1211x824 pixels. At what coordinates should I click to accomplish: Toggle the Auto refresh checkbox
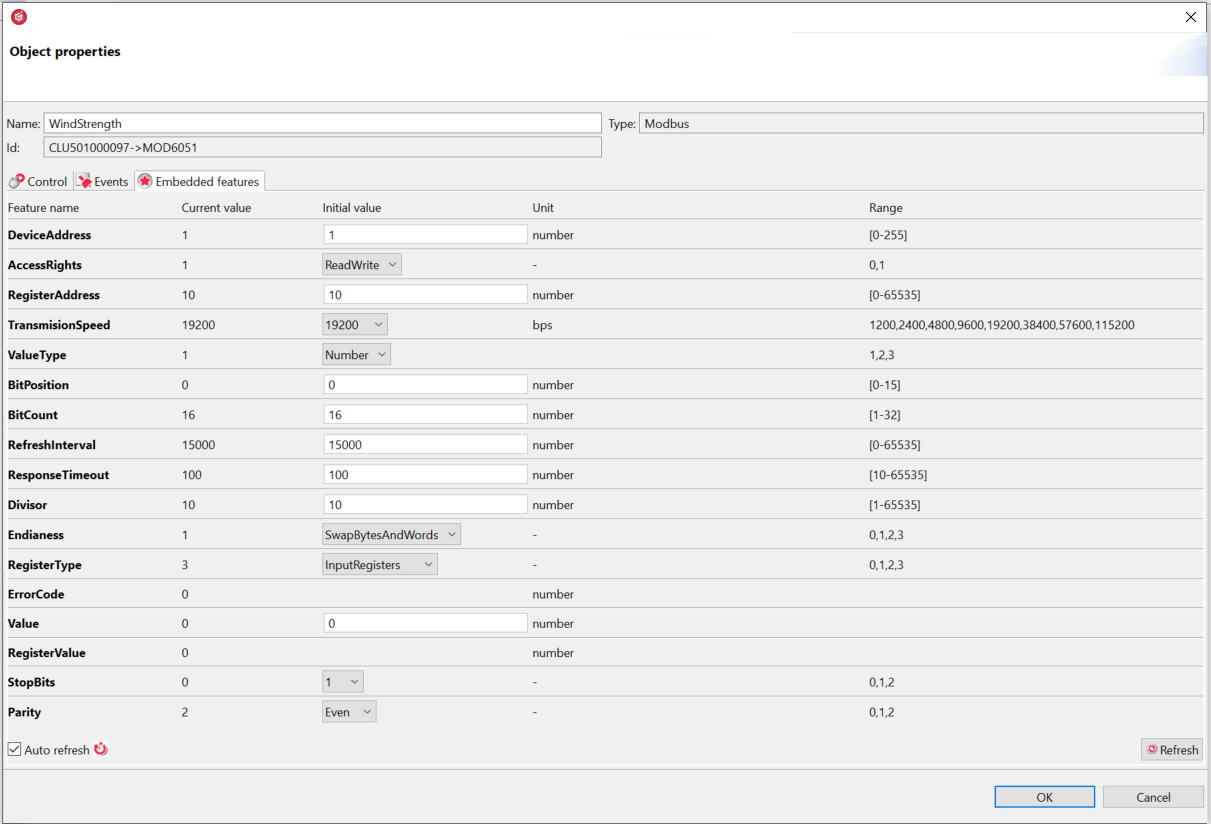(14, 749)
